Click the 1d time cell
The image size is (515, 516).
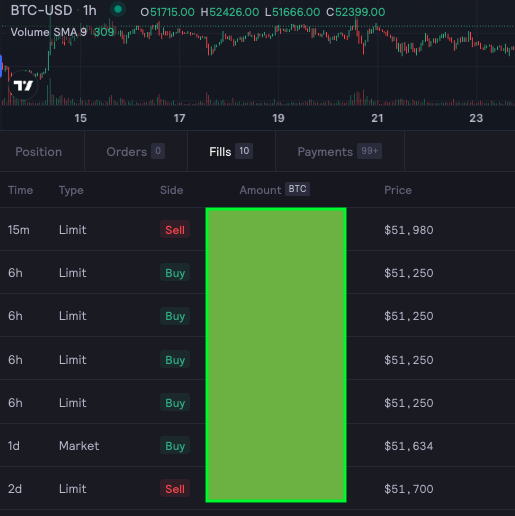point(14,446)
